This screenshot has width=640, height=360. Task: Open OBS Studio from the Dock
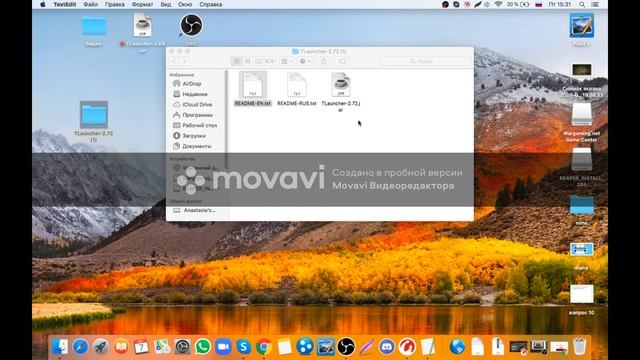(346, 347)
